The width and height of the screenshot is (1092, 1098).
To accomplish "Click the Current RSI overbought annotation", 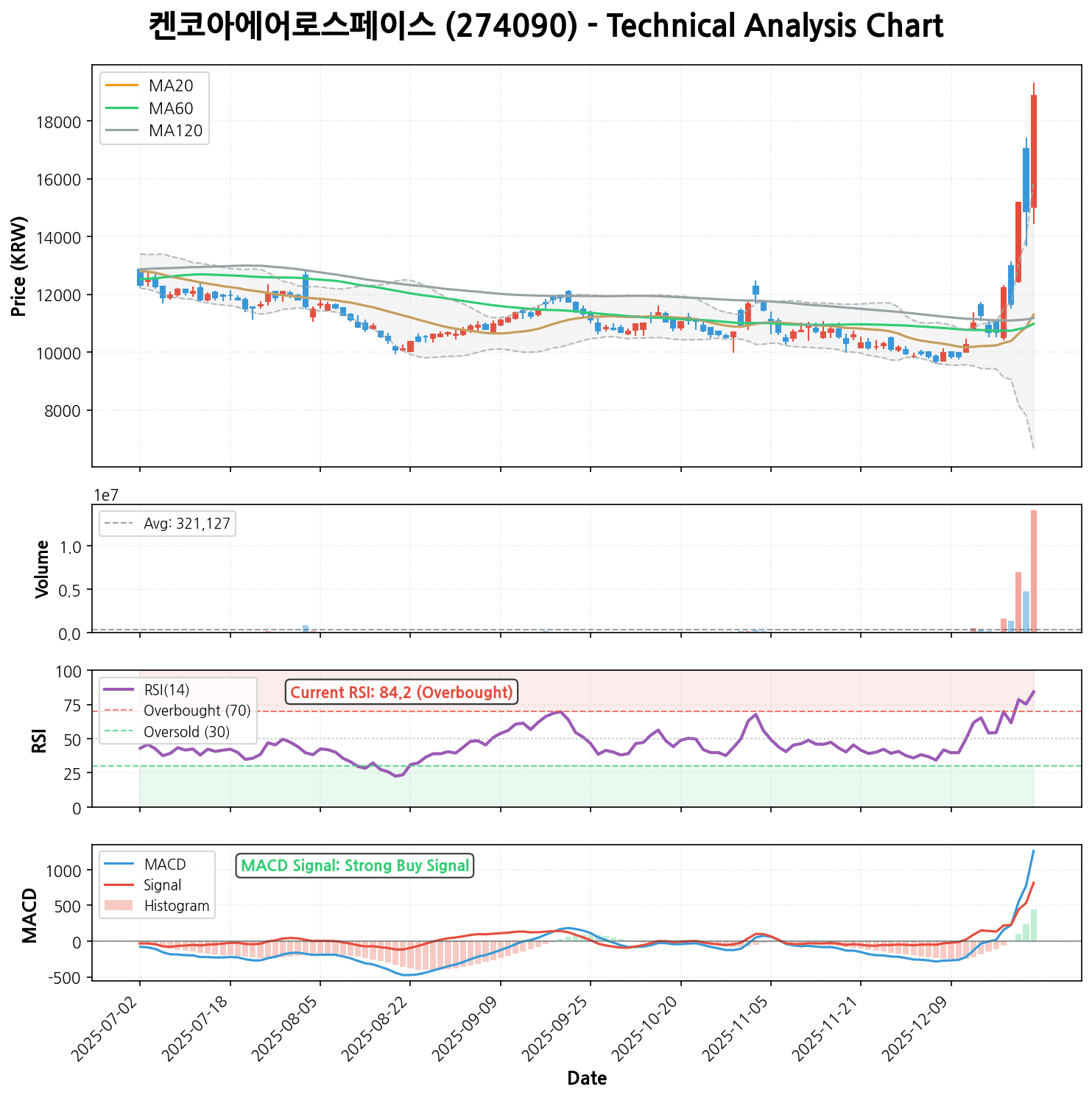I will (401, 692).
